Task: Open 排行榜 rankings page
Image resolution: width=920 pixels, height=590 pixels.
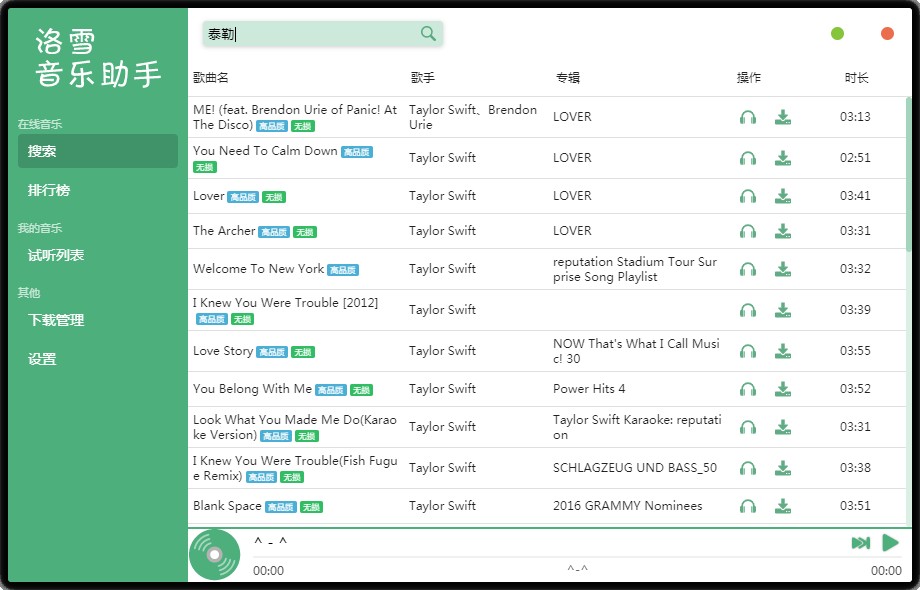Action: pyautogui.click(x=49, y=190)
